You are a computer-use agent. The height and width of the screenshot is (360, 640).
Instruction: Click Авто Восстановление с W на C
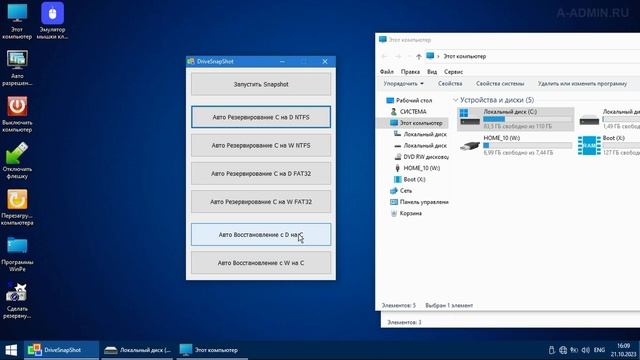pyautogui.click(x=261, y=263)
